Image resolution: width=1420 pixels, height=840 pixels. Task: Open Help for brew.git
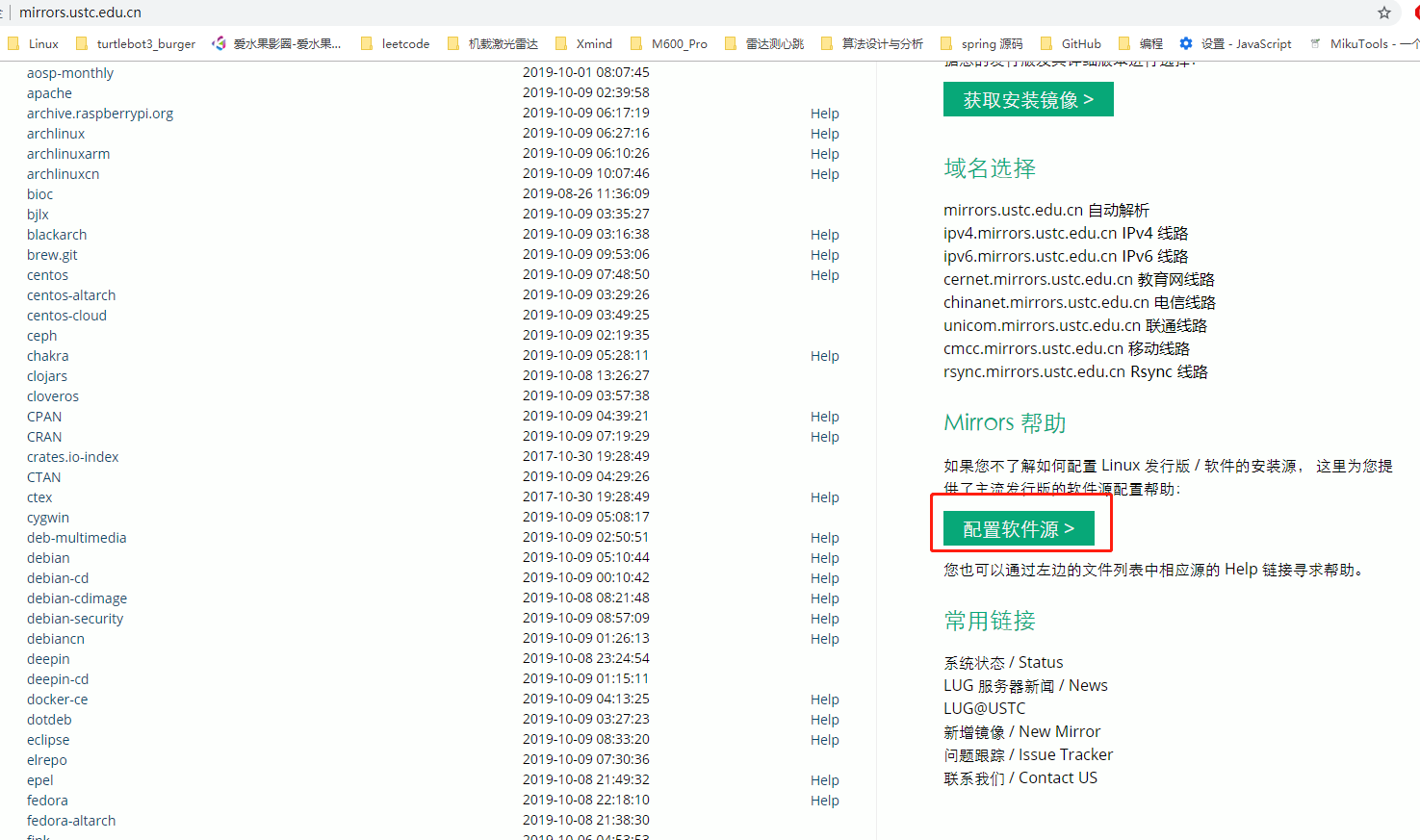pos(825,255)
